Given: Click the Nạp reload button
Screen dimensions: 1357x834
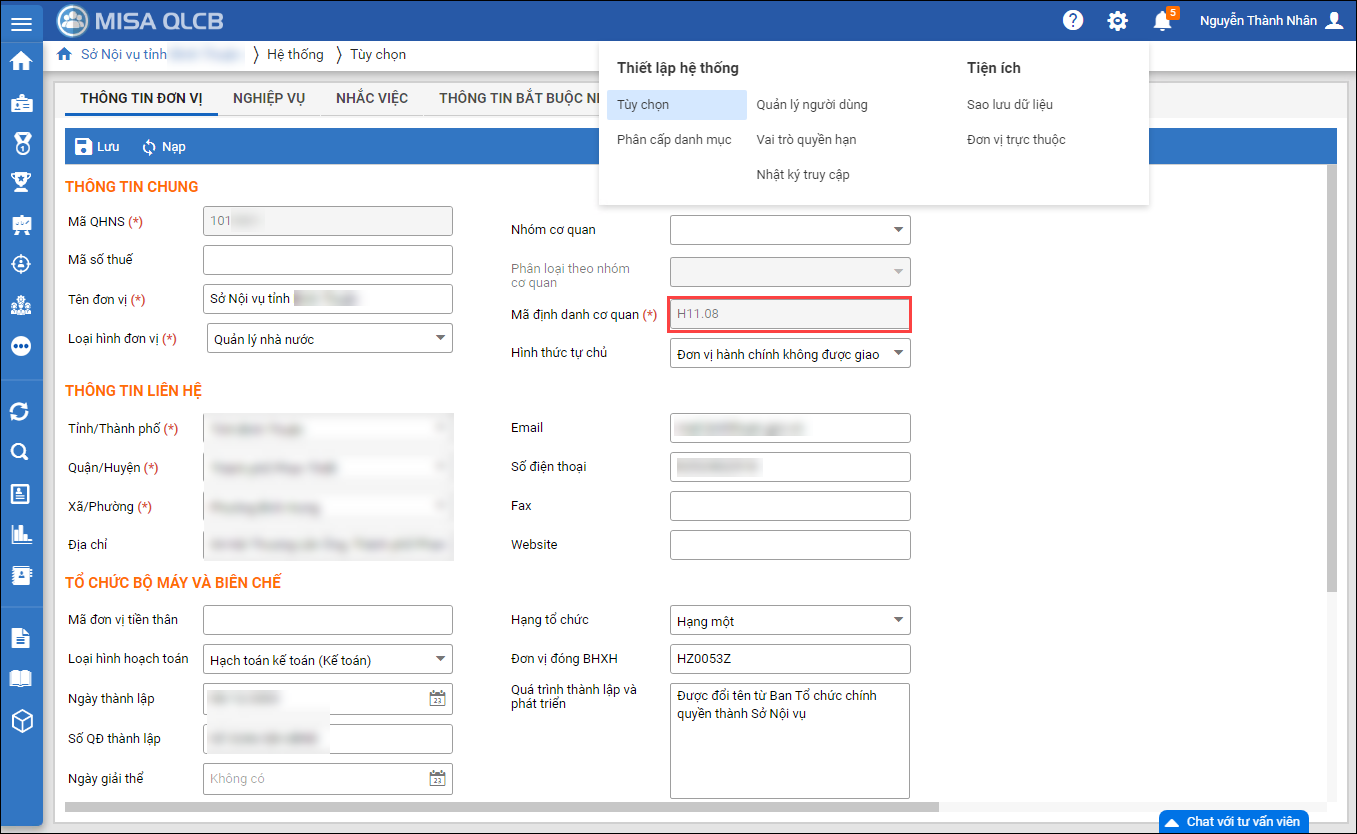Looking at the screenshot, I should pyautogui.click(x=164, y=147).
